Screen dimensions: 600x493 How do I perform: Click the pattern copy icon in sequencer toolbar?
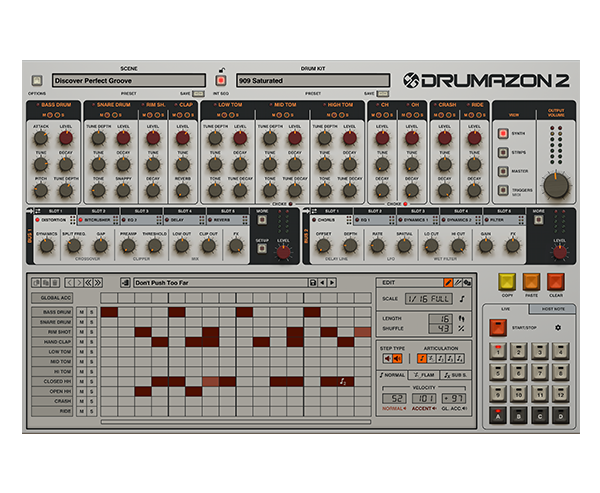(x=36, y=283)
